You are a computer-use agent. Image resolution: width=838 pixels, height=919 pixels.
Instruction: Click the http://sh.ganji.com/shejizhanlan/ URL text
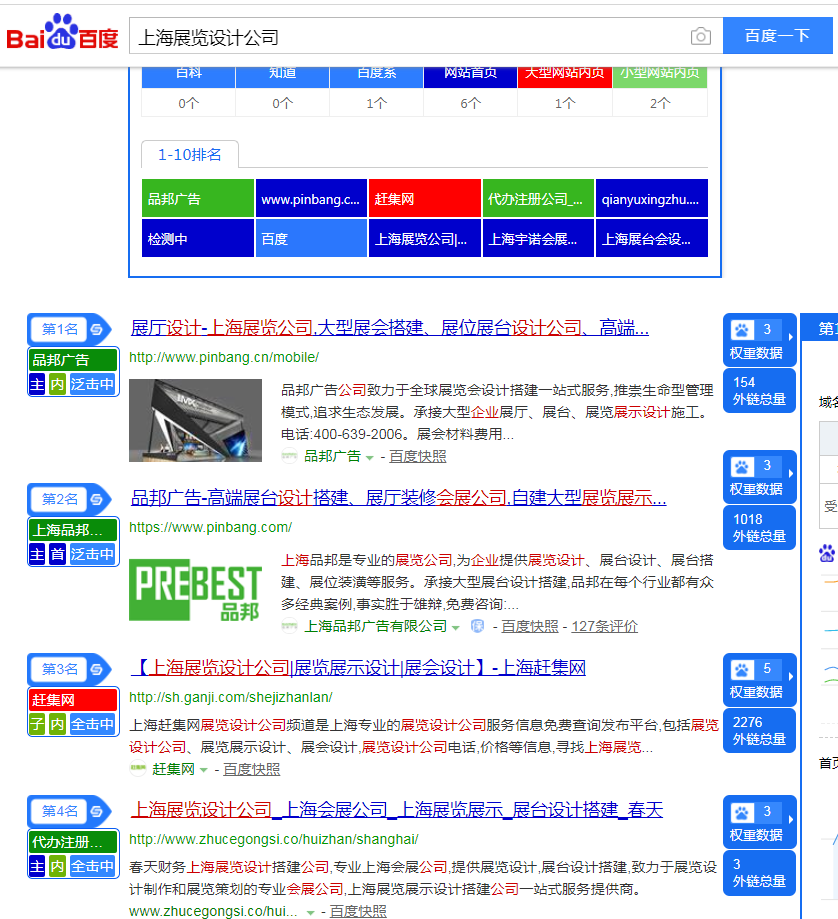[231, 697]
